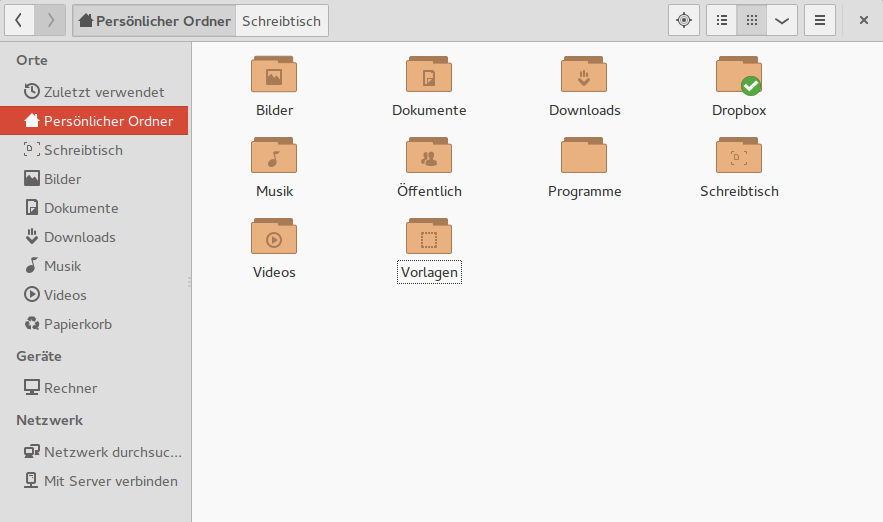Expand the view options dropdown arrow

tap(781, 20)
